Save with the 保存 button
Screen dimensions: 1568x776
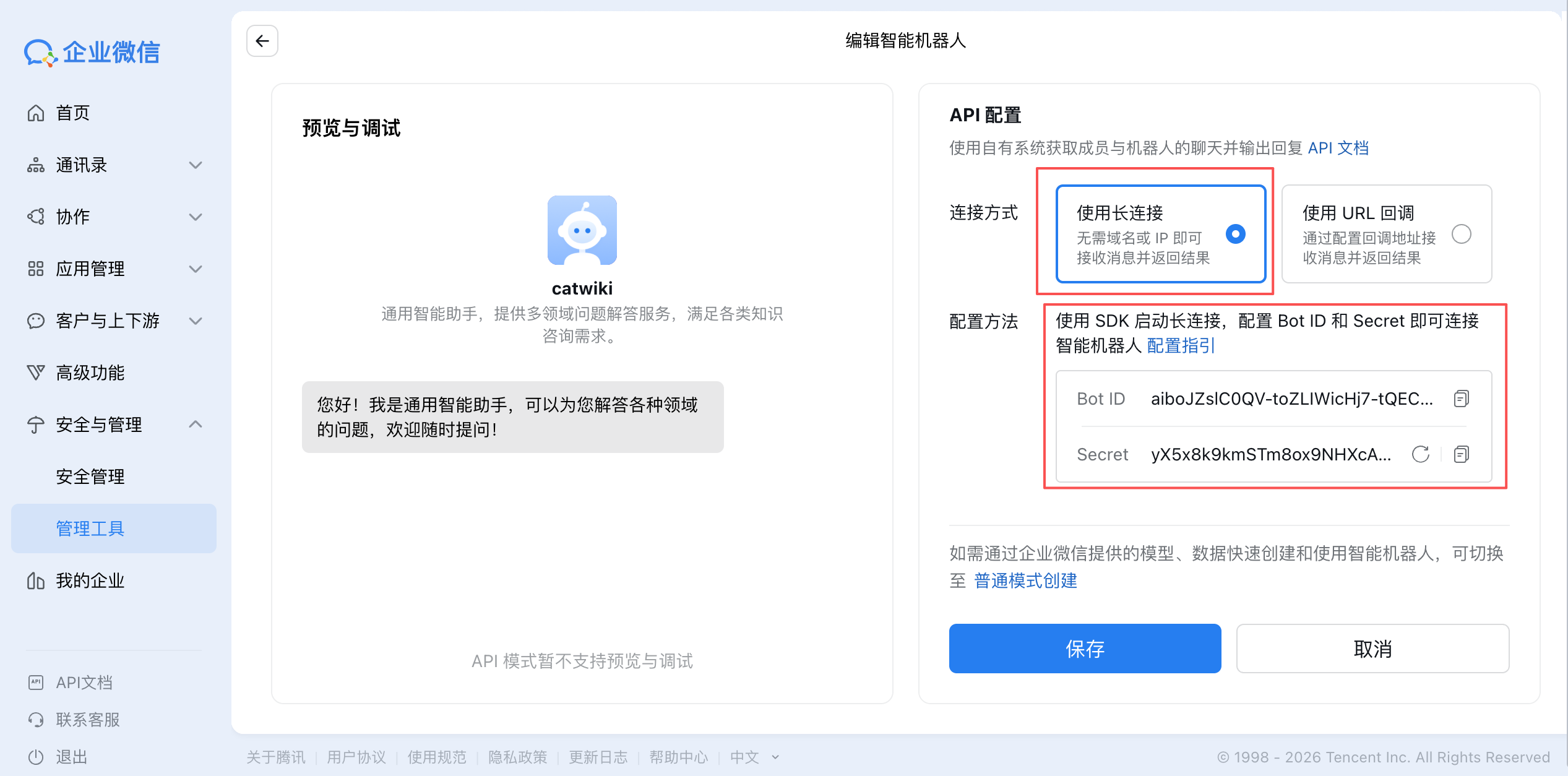coord(1085,649)
